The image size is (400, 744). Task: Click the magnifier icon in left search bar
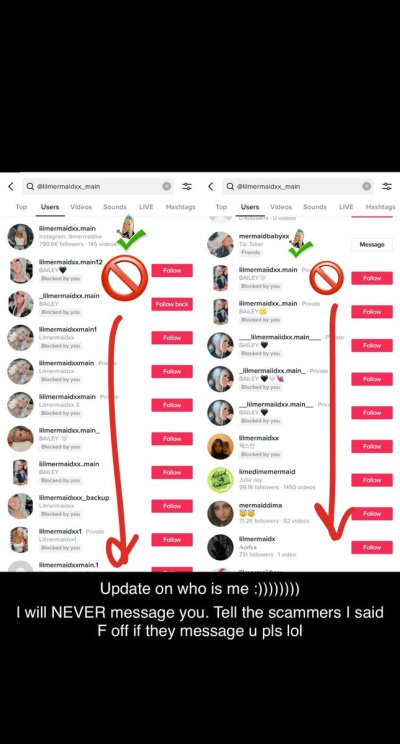[30, 186]
